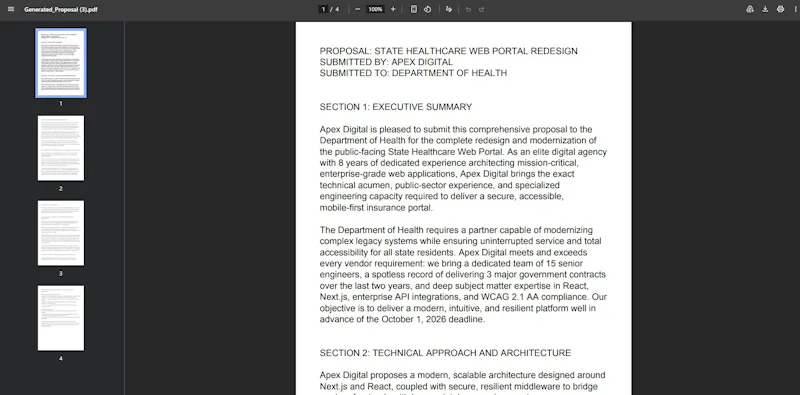Click the line starting "Apex Digital is pleased to submit"
800x395 pixels.
tap(456, 130)
